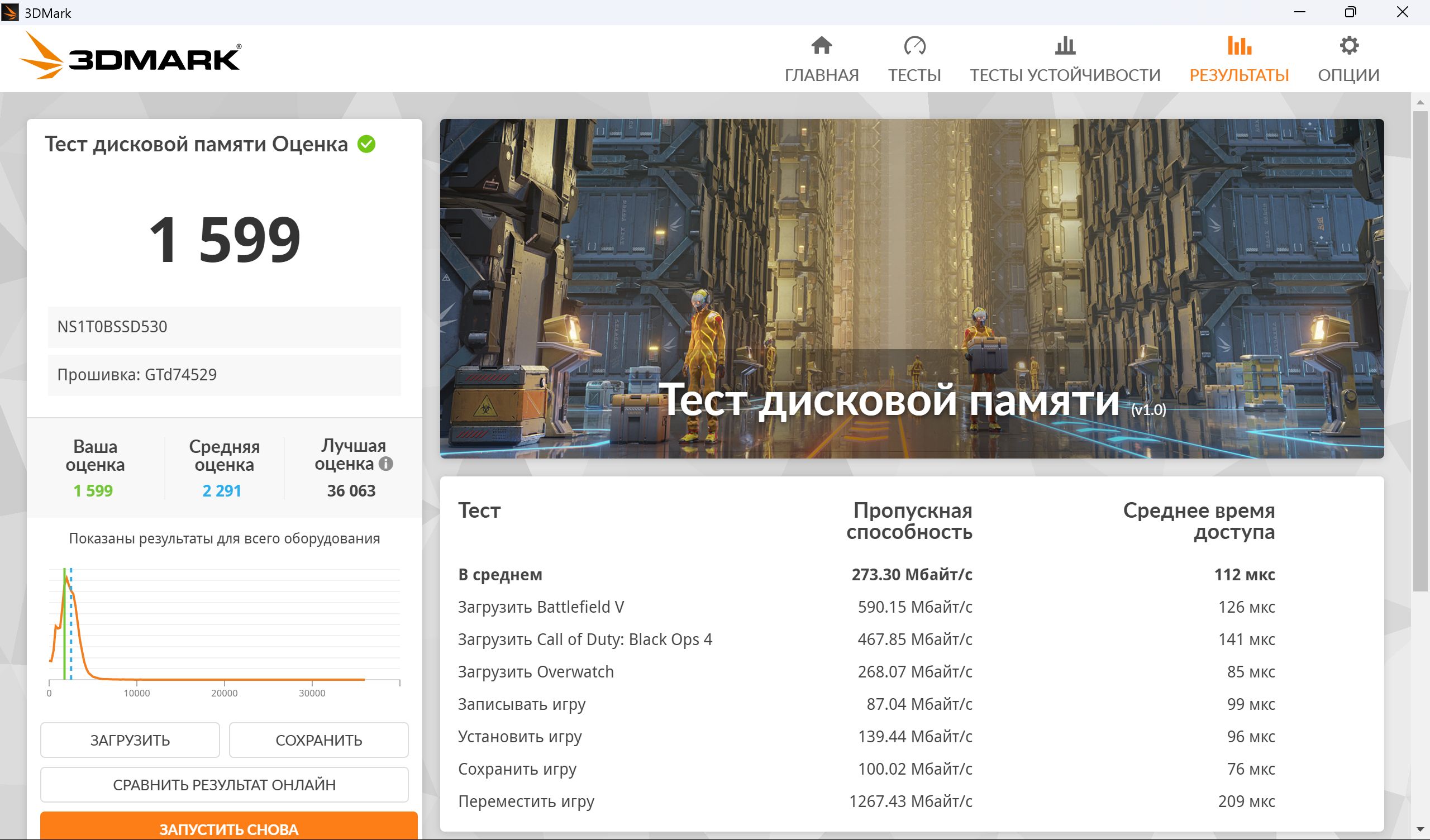The width and height of the screenshot is (1430, 840).
Task: Restore down the 3DMark window
Action: 1351,12
